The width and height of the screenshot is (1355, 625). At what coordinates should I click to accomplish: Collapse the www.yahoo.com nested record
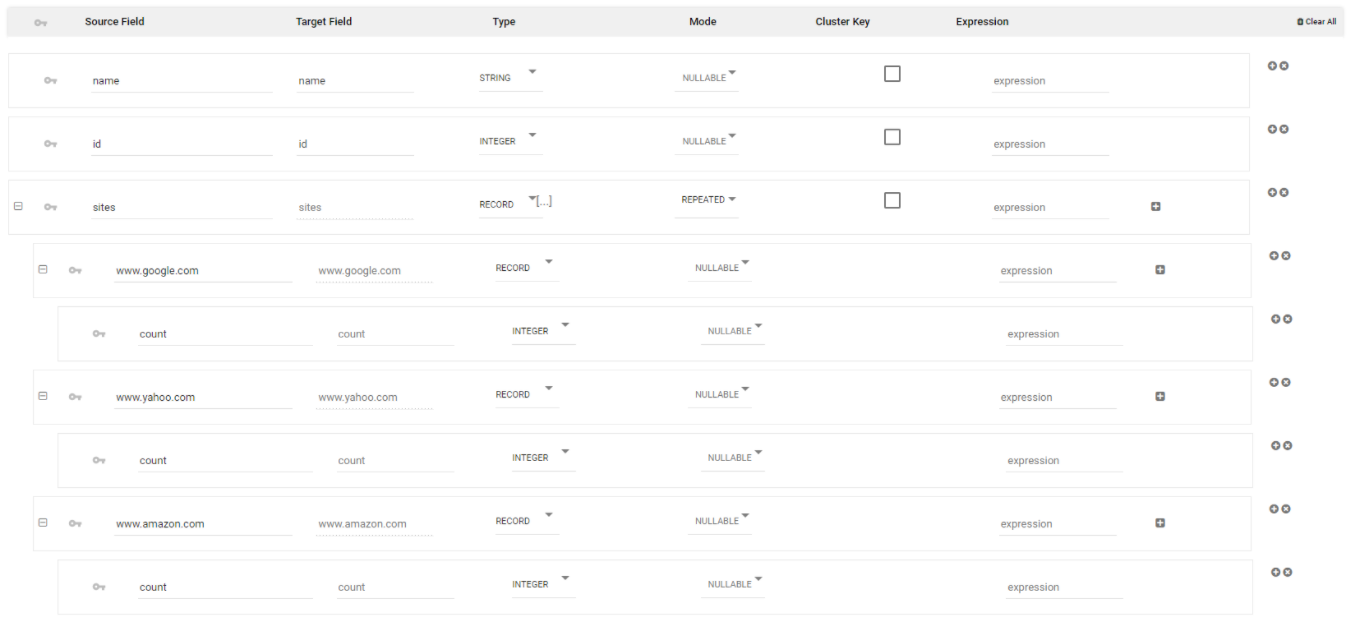point(42,396)
